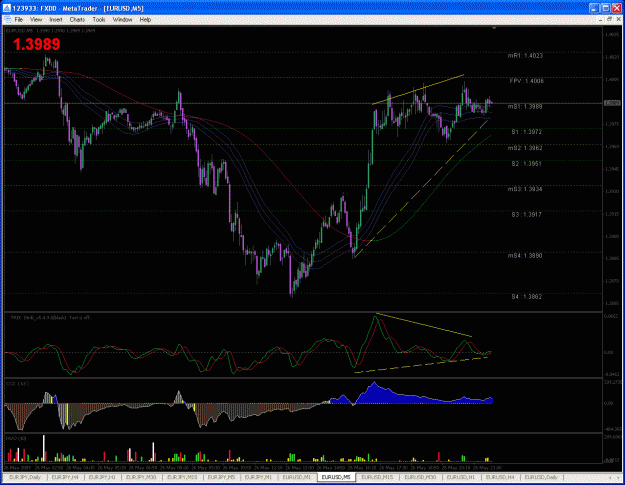The image size is (625, 485).
Task: Click the S3: 1.3917 support label
Action: point(527,214)
